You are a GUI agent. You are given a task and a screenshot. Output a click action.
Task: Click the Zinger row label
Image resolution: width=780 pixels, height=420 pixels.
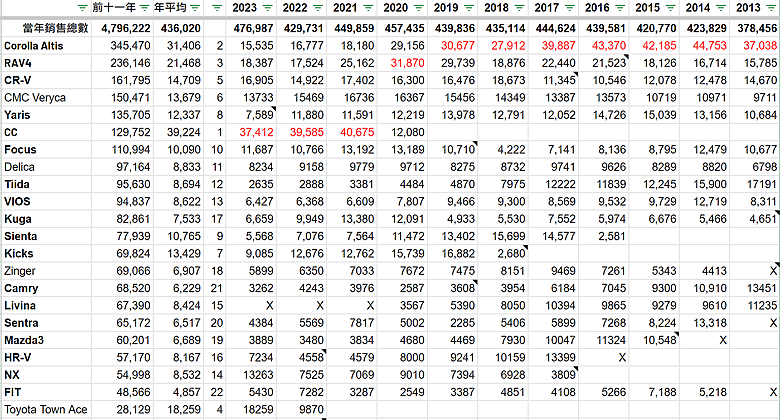tap(20, 271)
